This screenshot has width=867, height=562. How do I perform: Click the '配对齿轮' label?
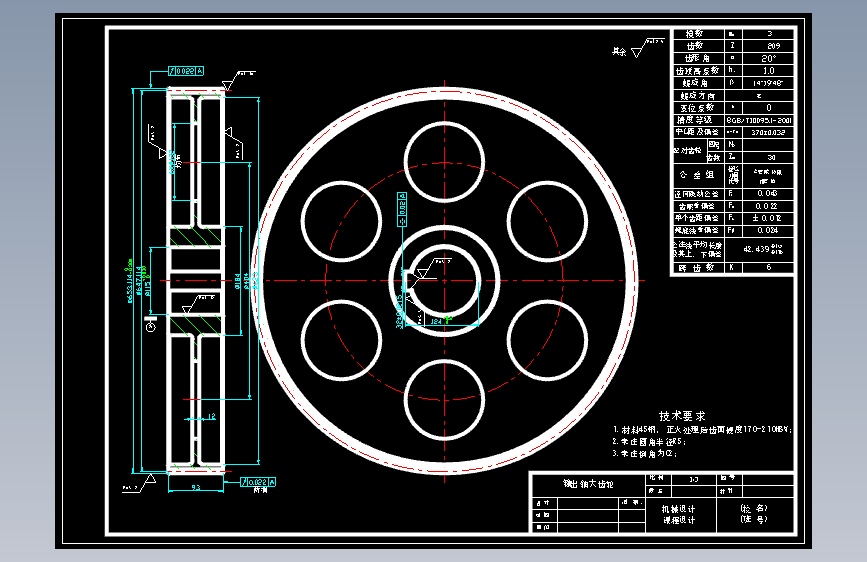687,150
